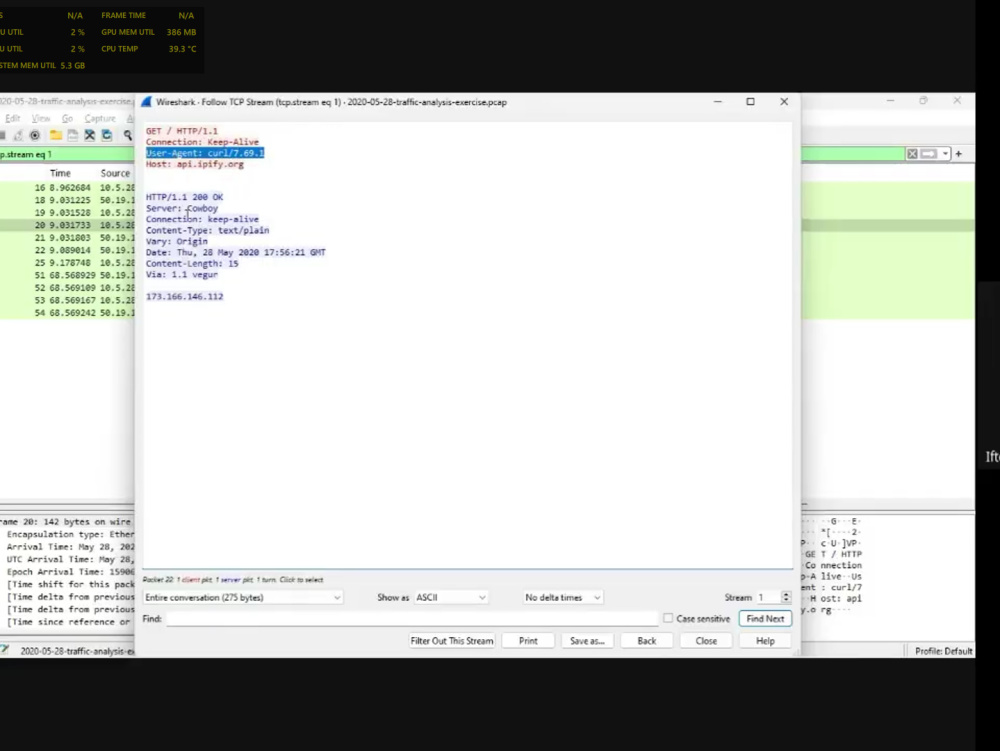
Task: Click the Back button
Action: tap(647, 641)
